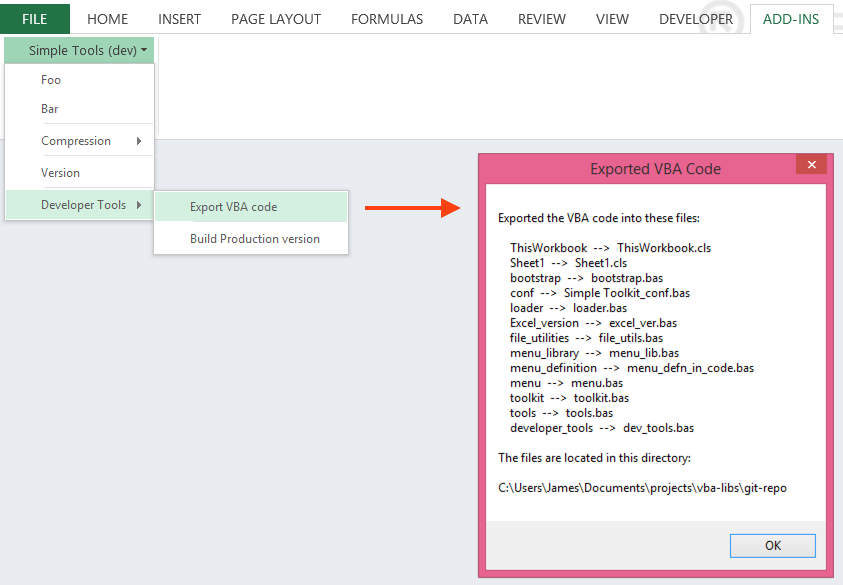Open the VIEW tab

(x=612, y=18)
